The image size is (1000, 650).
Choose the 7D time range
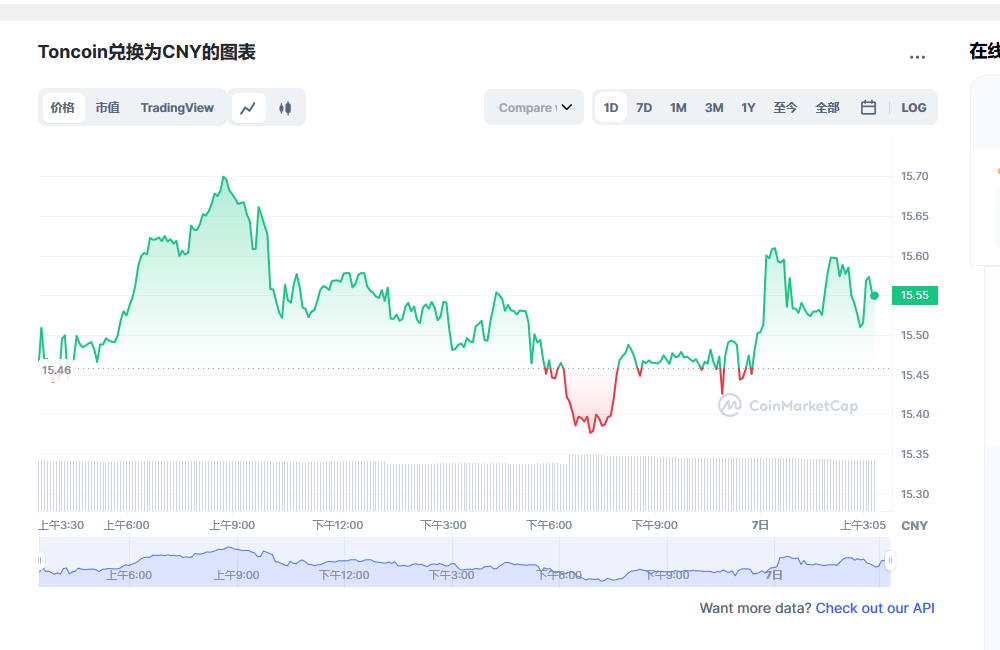point(644,108)
